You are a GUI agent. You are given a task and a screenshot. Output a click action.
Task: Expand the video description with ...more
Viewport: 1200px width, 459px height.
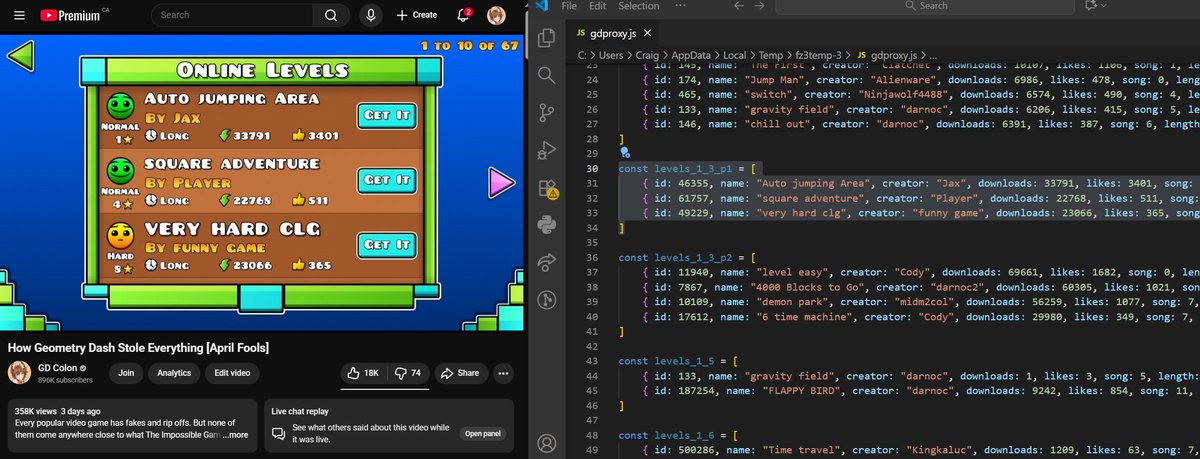coord(235,435)
